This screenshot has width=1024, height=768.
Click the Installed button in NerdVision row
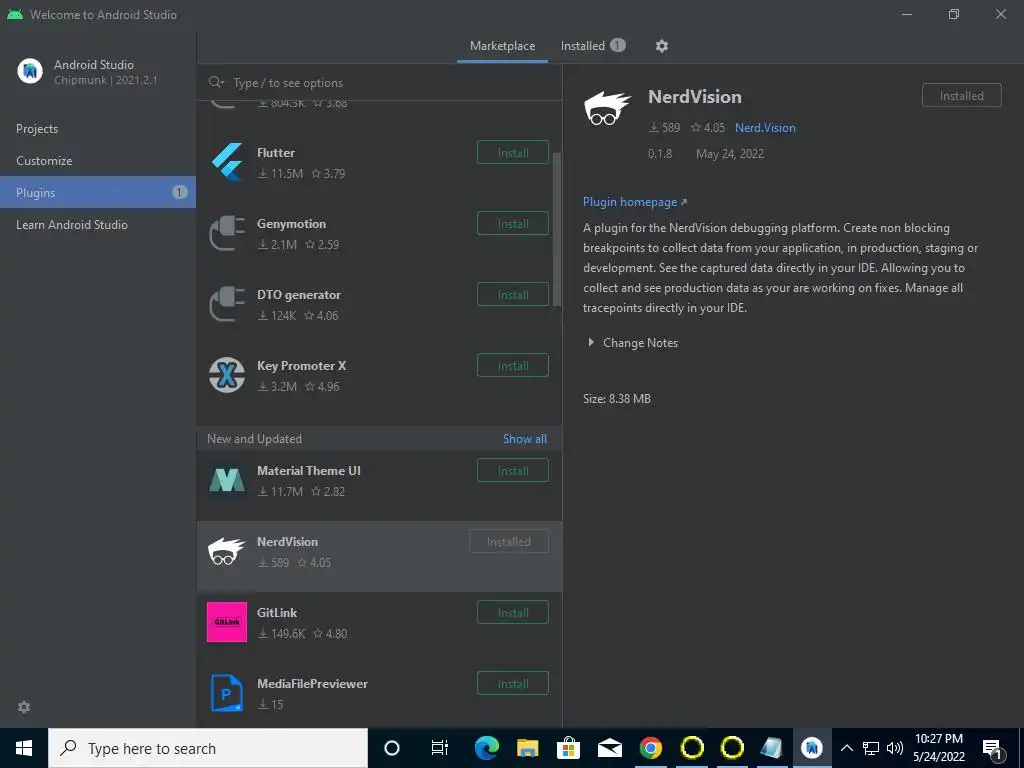click(509, 541)
